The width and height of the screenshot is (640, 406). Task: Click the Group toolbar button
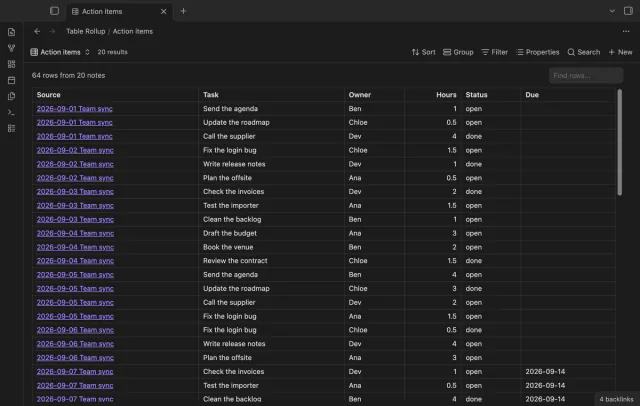click(458, 52)
